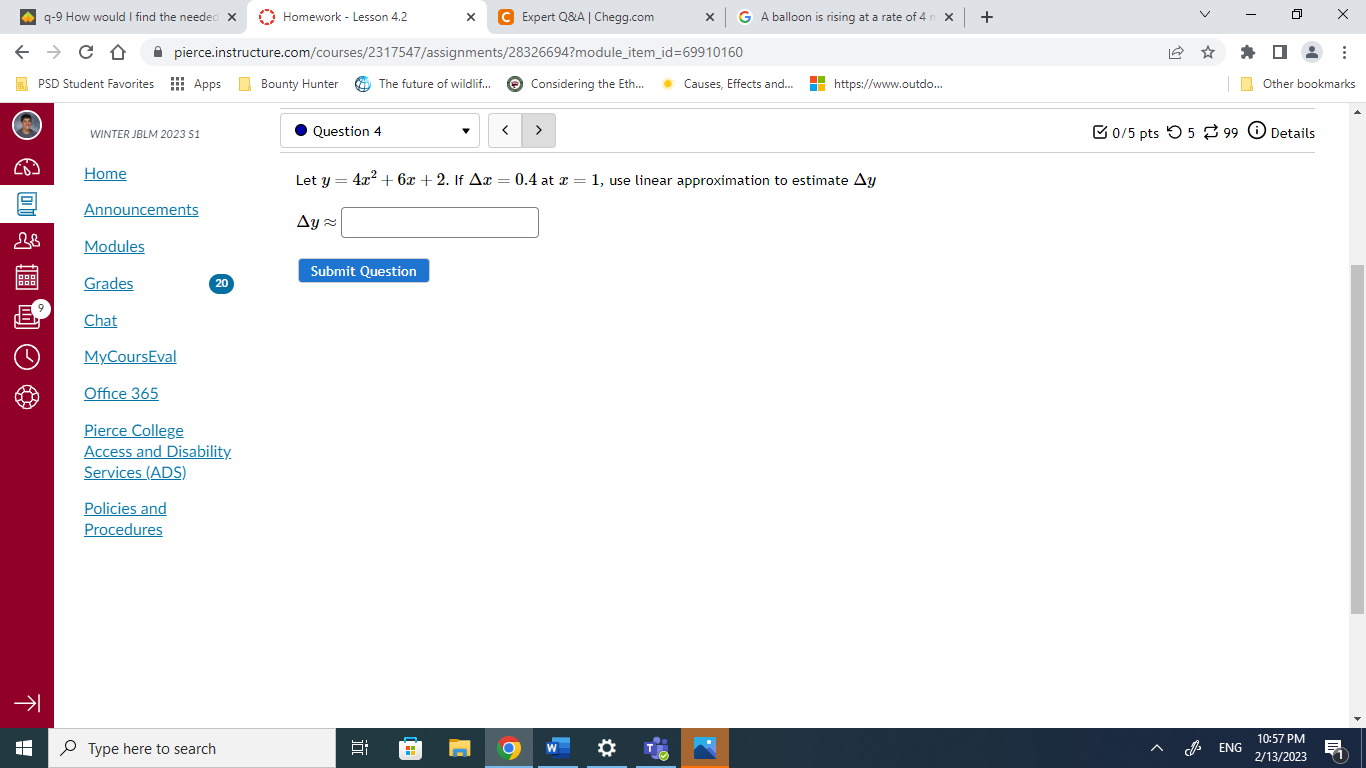Screen dimensions: 1366x768
Task: Click the ENG language indicator
Action: point(1230,748)
